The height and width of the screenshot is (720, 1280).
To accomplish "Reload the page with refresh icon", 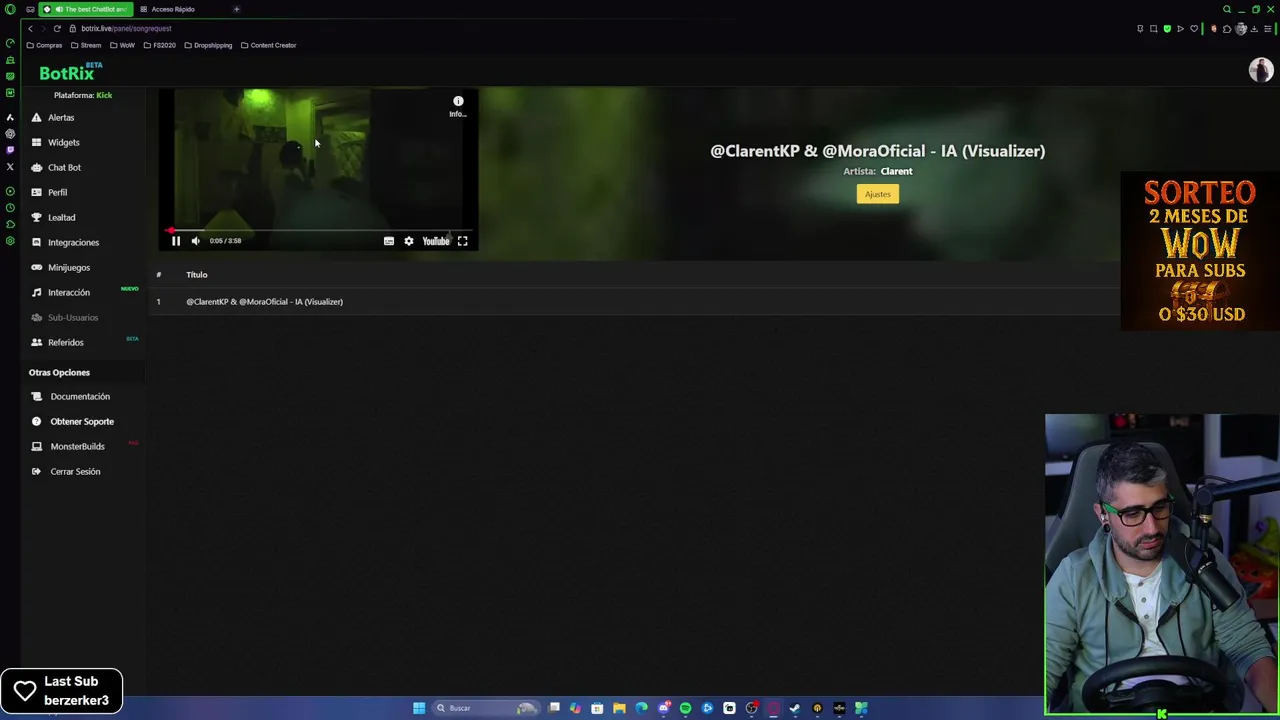I will click(x=57, y=28).
